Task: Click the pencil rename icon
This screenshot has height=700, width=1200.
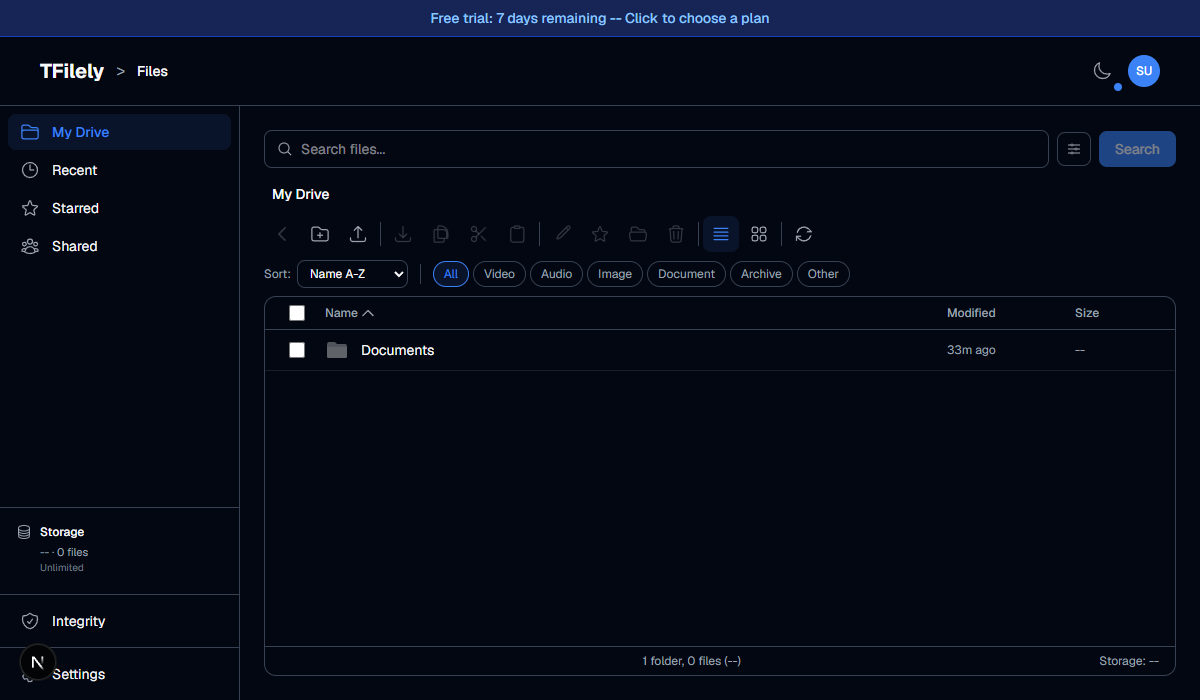Action: [563, 234]
